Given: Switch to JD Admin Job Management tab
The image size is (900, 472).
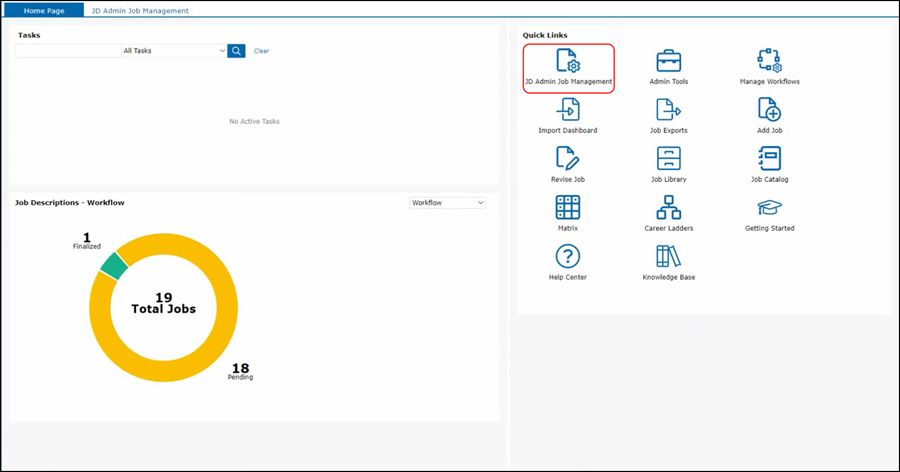Looking at the screenshot, I should point(139,11).
